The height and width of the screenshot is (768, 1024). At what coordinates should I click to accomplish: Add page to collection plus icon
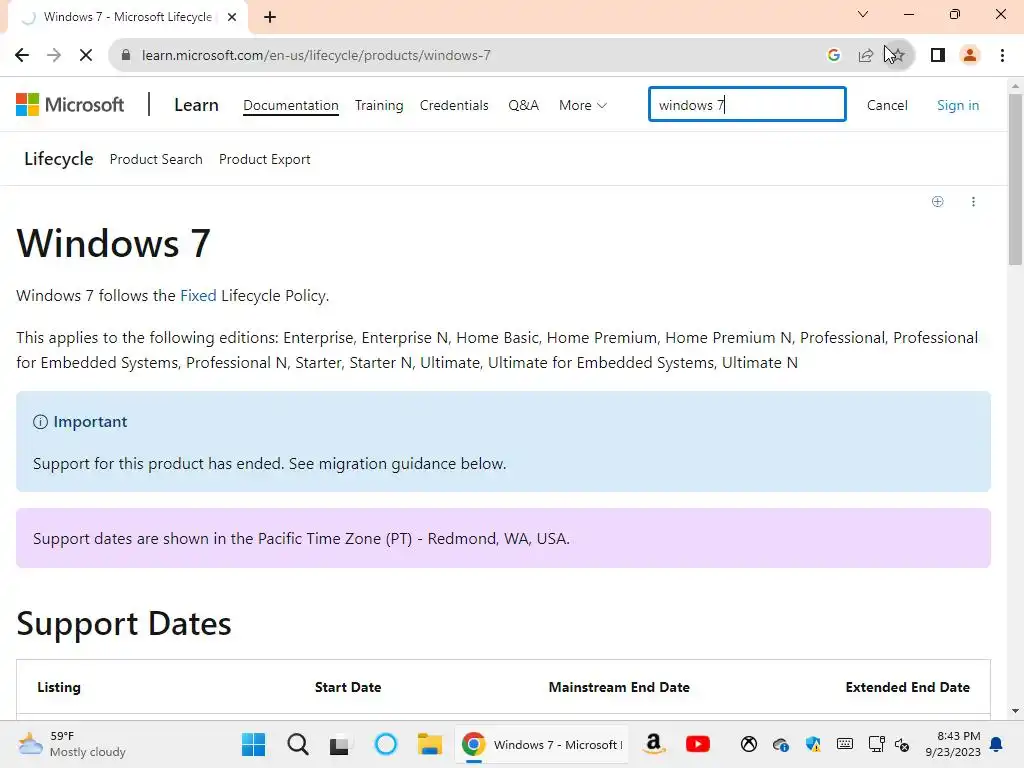(938, 201)
